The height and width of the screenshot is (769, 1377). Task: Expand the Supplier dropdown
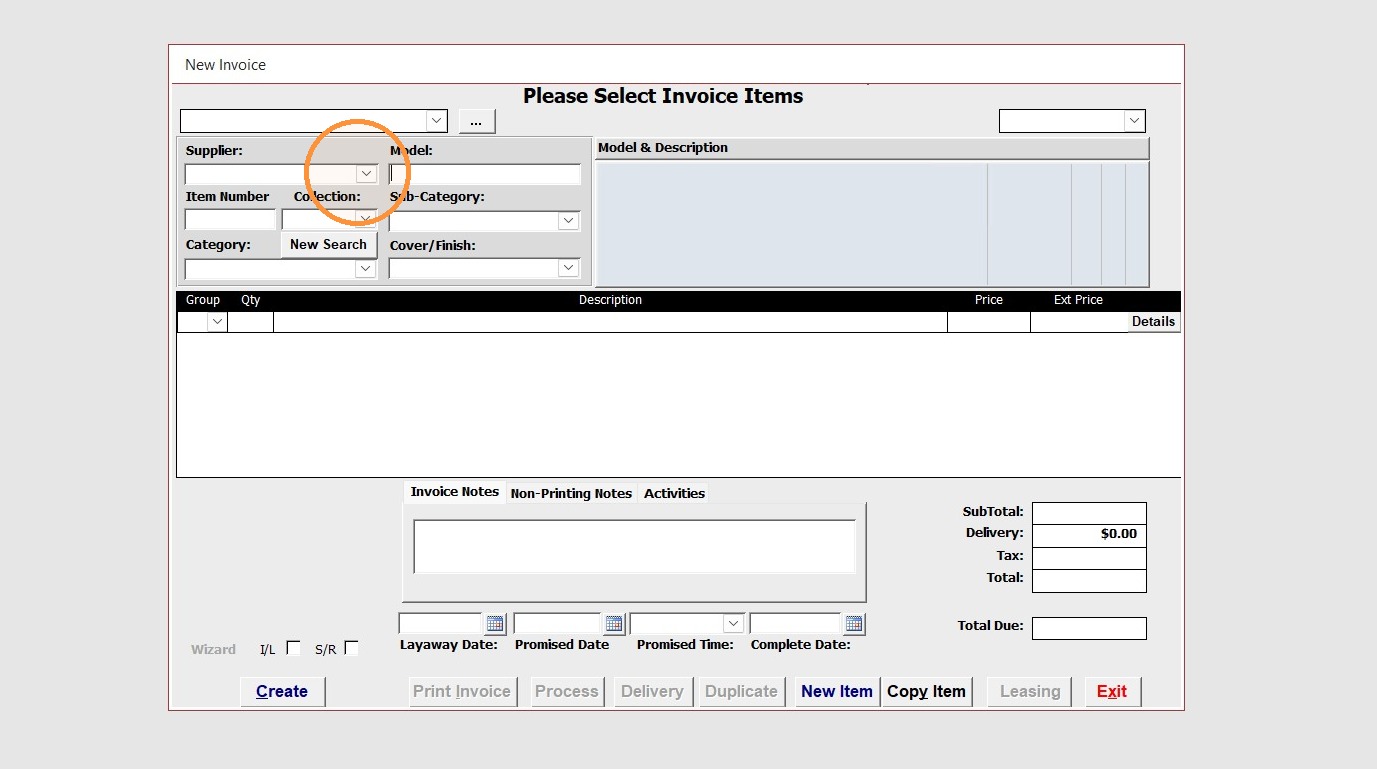367,174
